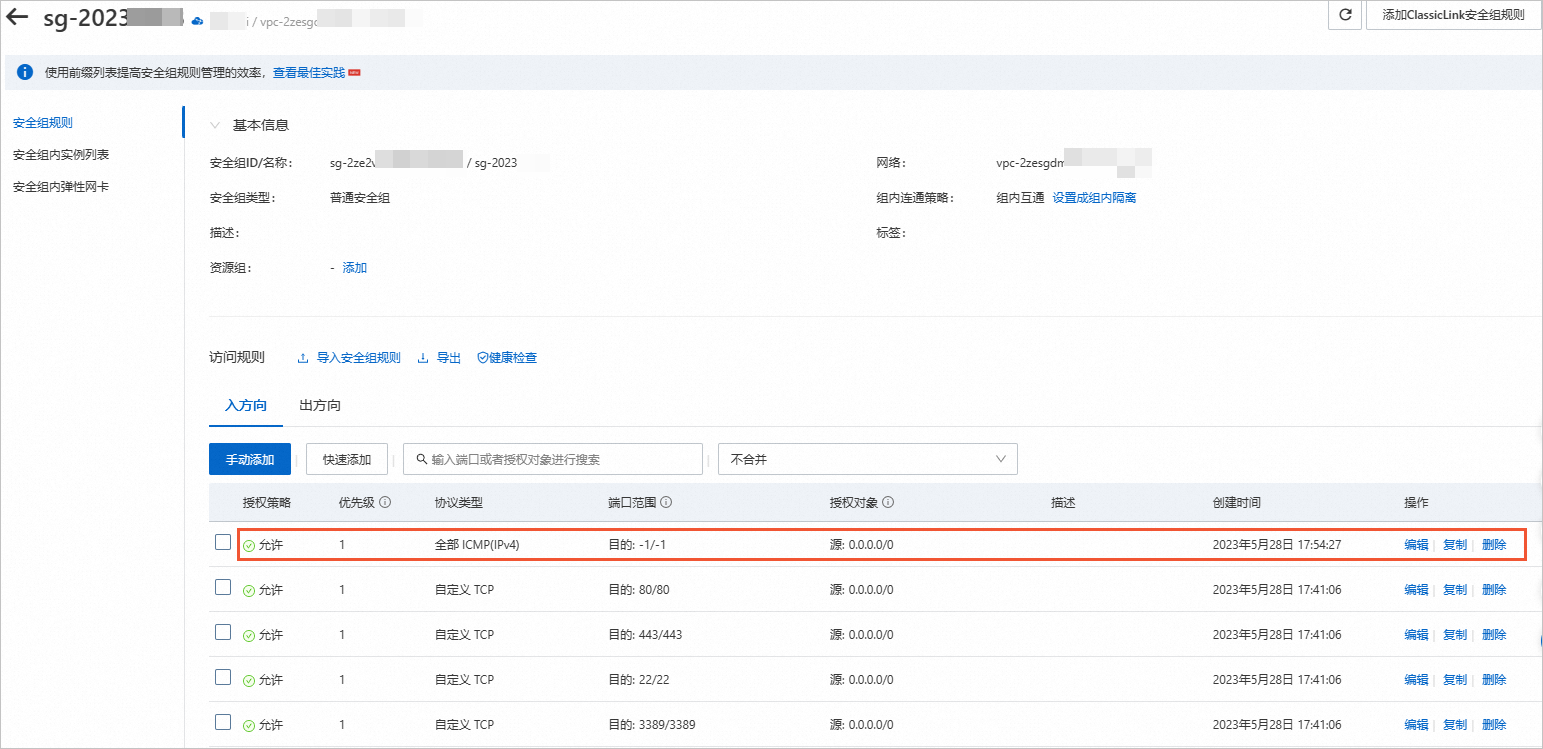Click the health check shield icon
The image size is (1543, 749).
482,358
